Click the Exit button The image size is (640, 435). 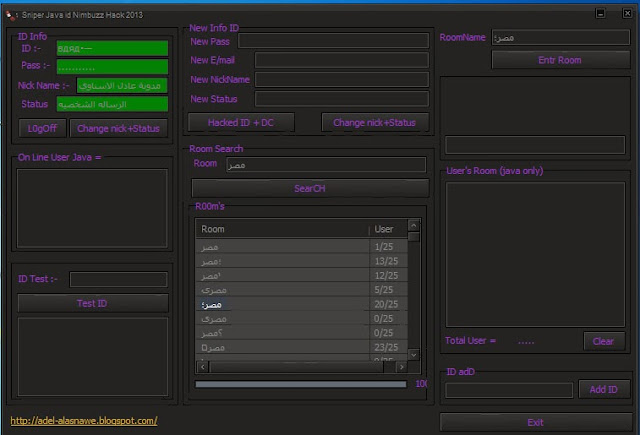pyautogui.click(x=536, y=422)
